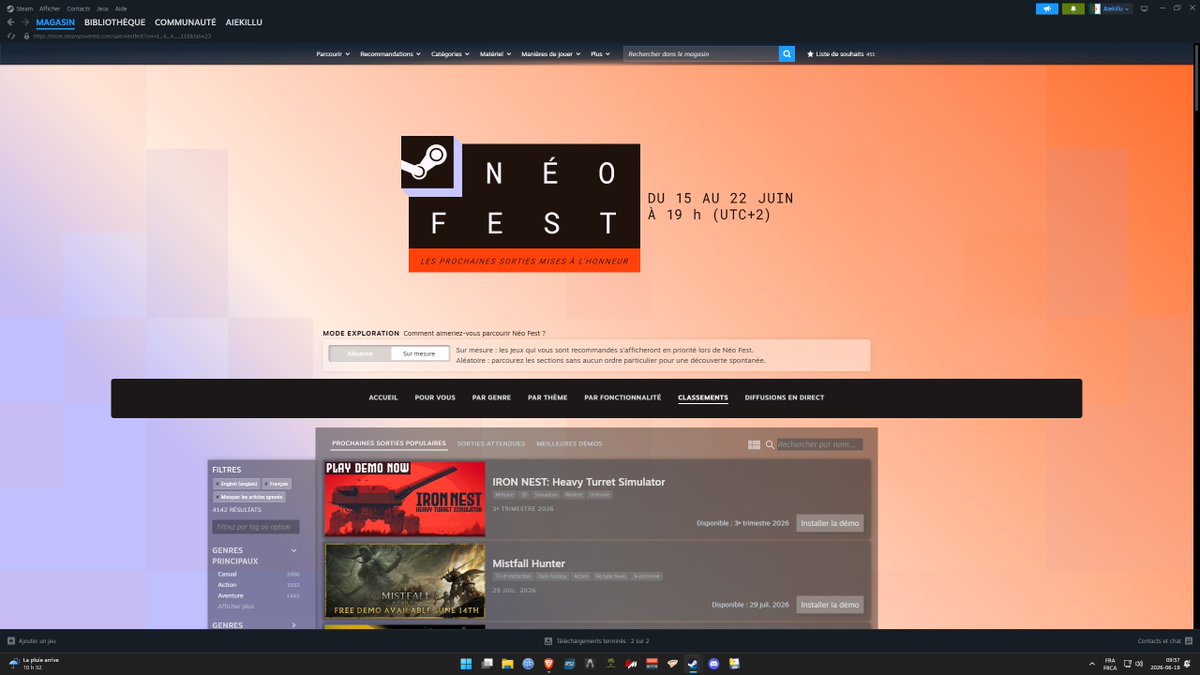This screenshot has height=675, width=1200.
Task: Remove the Français filter chip
Action: (x=277, y=484)
